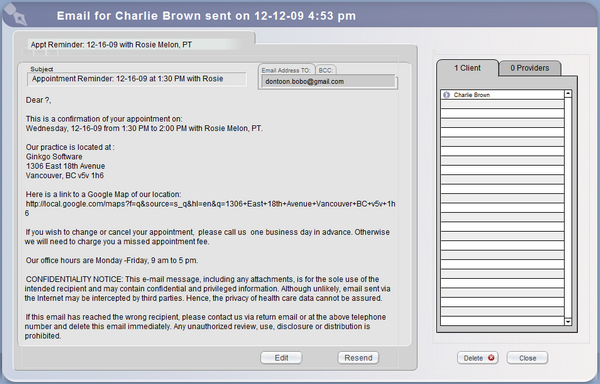Click the Close button
The width and height of the screenshot is (600, 384).
coord(527,358)
